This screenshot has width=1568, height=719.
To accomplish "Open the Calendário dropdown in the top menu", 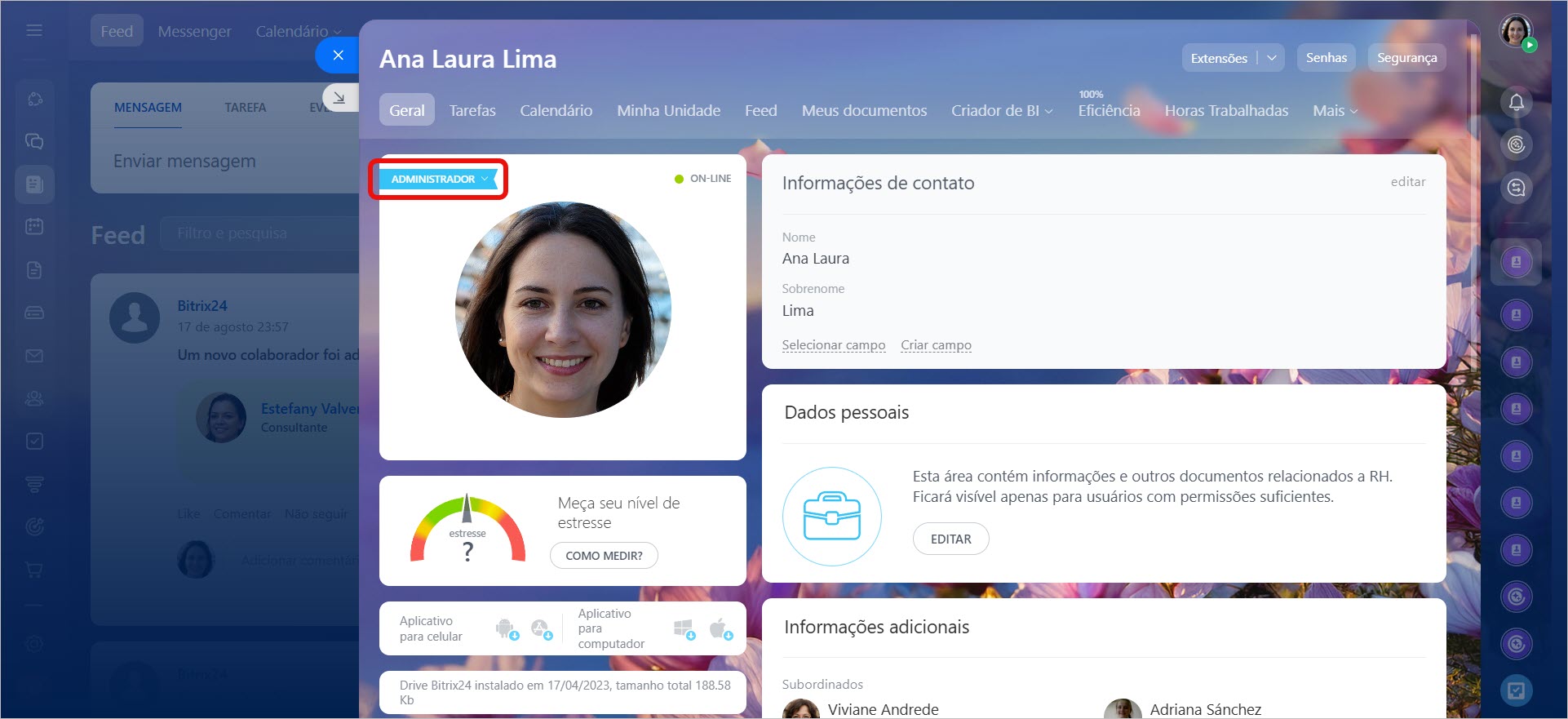I will tap(298, 31).
